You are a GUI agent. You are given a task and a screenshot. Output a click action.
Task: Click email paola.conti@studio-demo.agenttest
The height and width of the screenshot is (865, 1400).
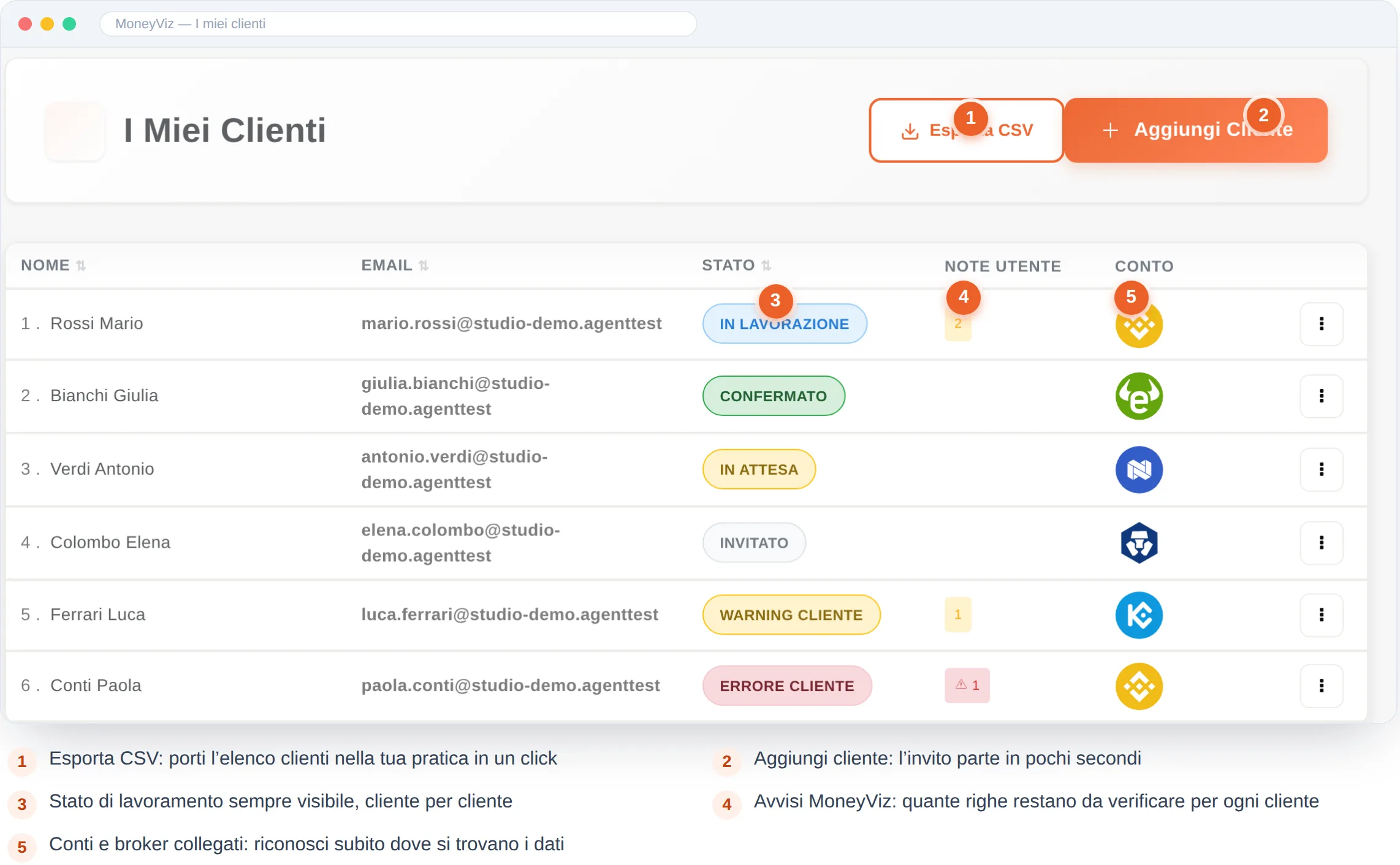(x=511, y=686)
